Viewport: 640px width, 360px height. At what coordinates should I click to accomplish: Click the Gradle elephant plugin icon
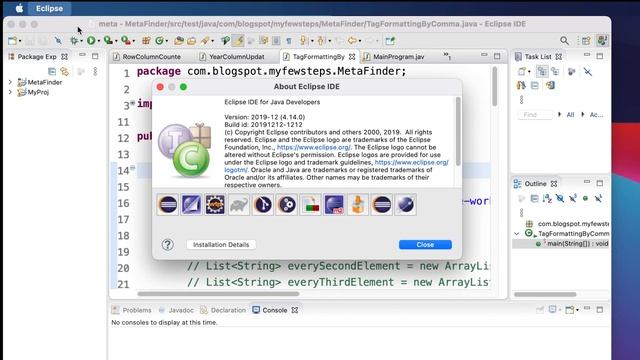[x=239, y=204]
